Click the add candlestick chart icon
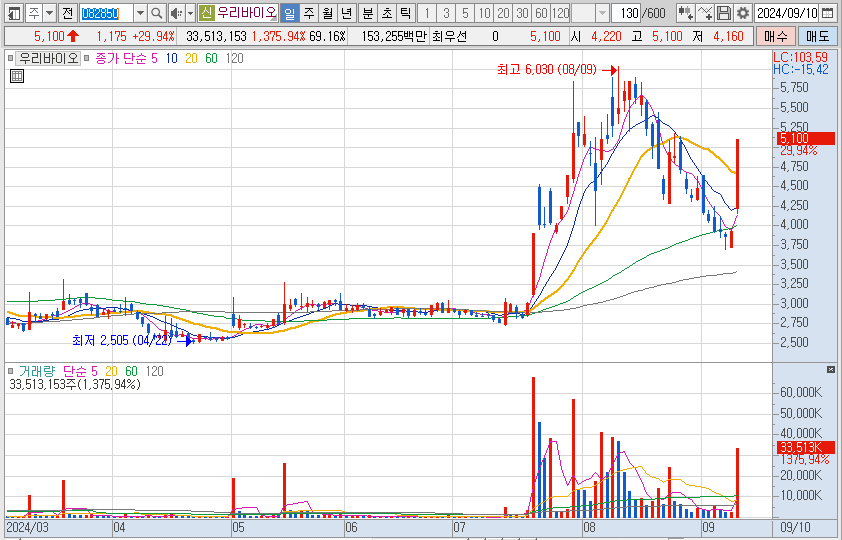This screenshot has height=540, width=842. click(x=685, y=13)
